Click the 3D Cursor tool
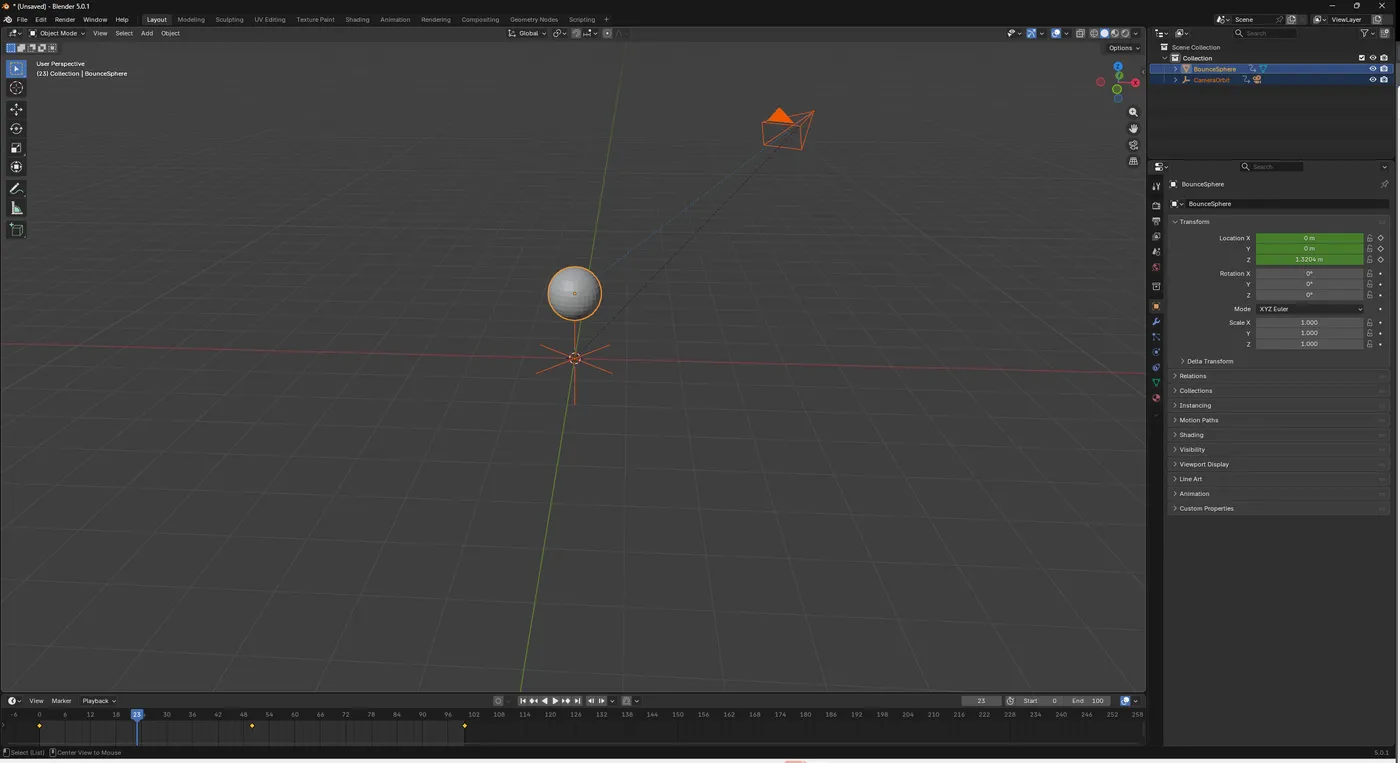 pyautogui.click(x=16, y=88)
